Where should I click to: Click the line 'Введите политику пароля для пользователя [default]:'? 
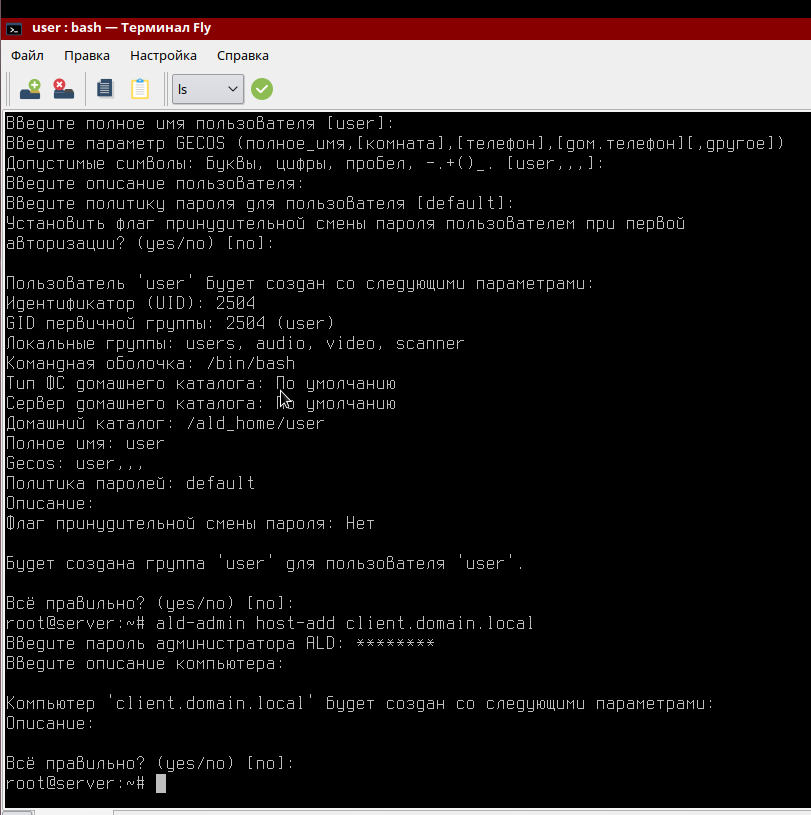pyautogui.click(x=260, y=203)
